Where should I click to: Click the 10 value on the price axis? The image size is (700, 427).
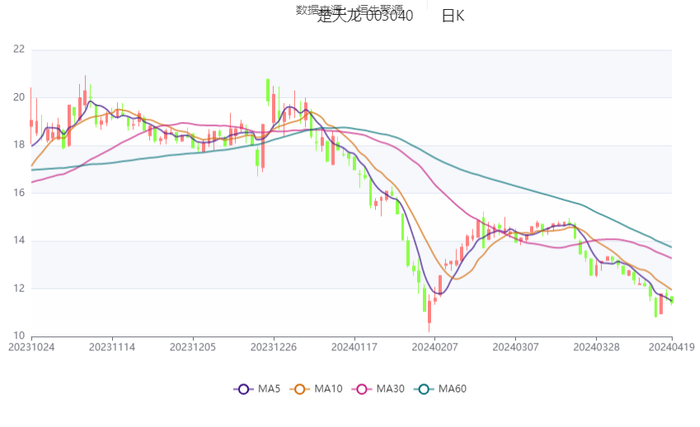point(19,336)
